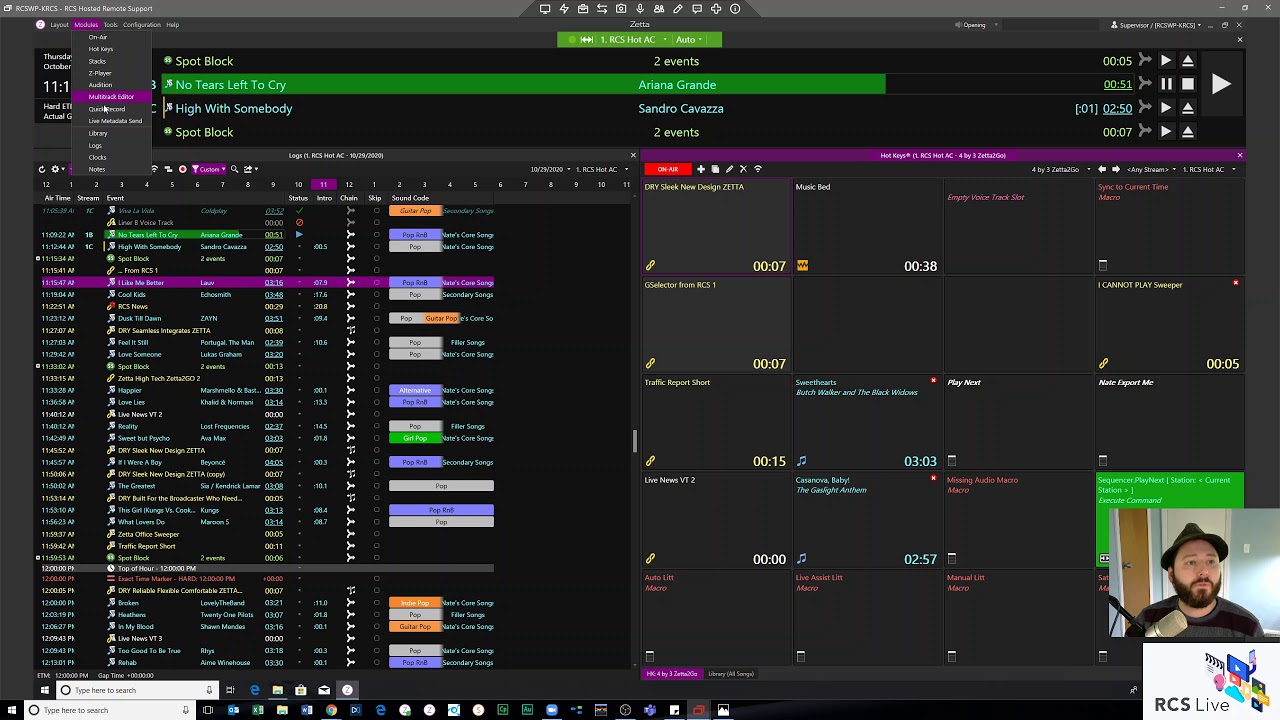Toggle Skip for Cool Kids row

point(376,295)
